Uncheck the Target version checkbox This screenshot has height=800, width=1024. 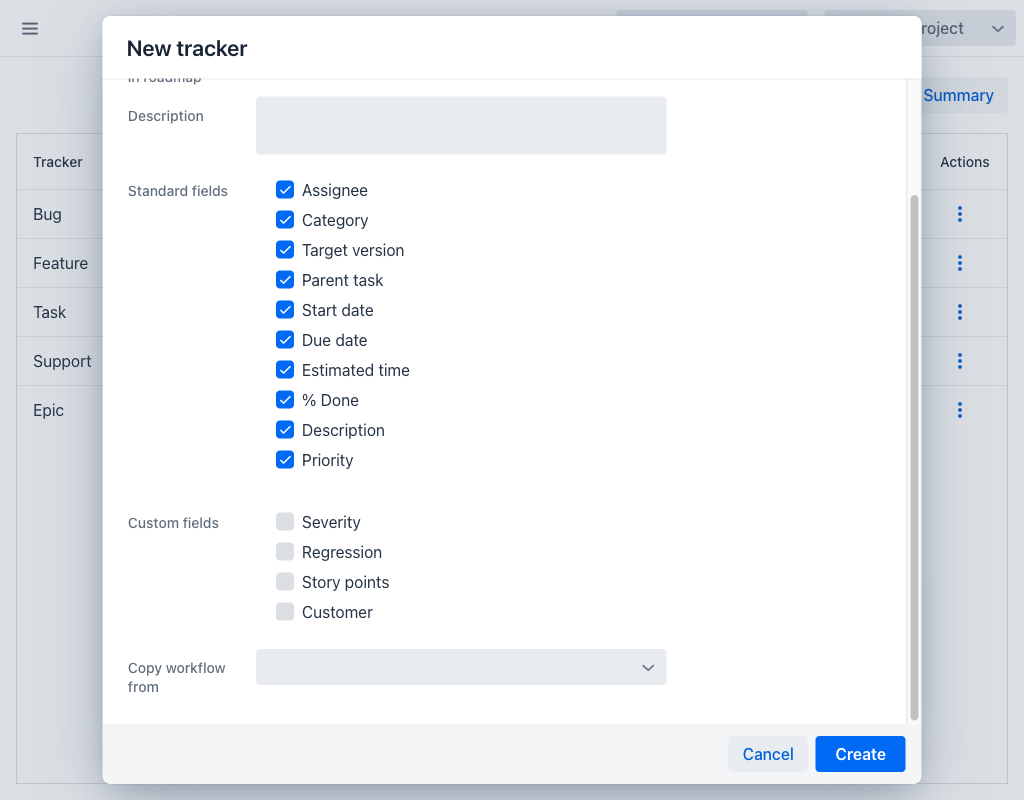[x=285, y=250]
